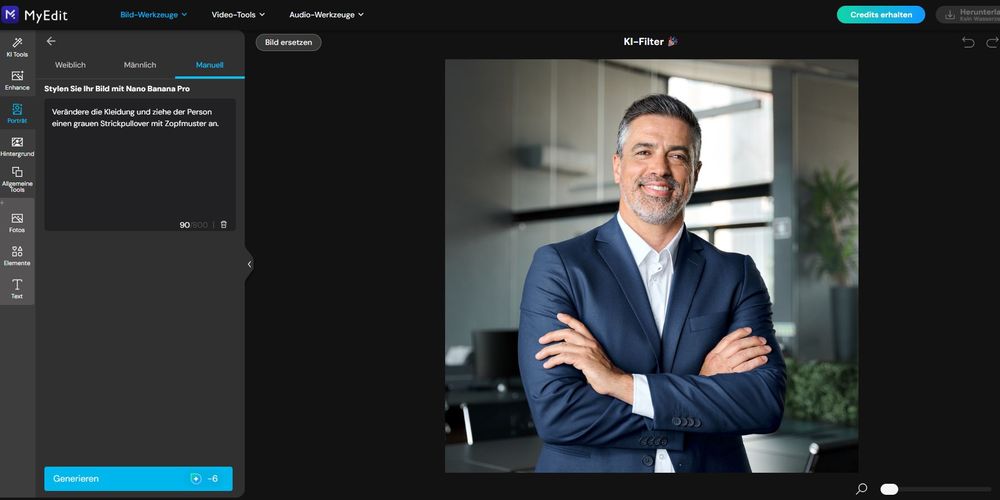Click the Herunterladen button
The width and height of the screenshot is (1000, 500).
(x=967, y=15)
